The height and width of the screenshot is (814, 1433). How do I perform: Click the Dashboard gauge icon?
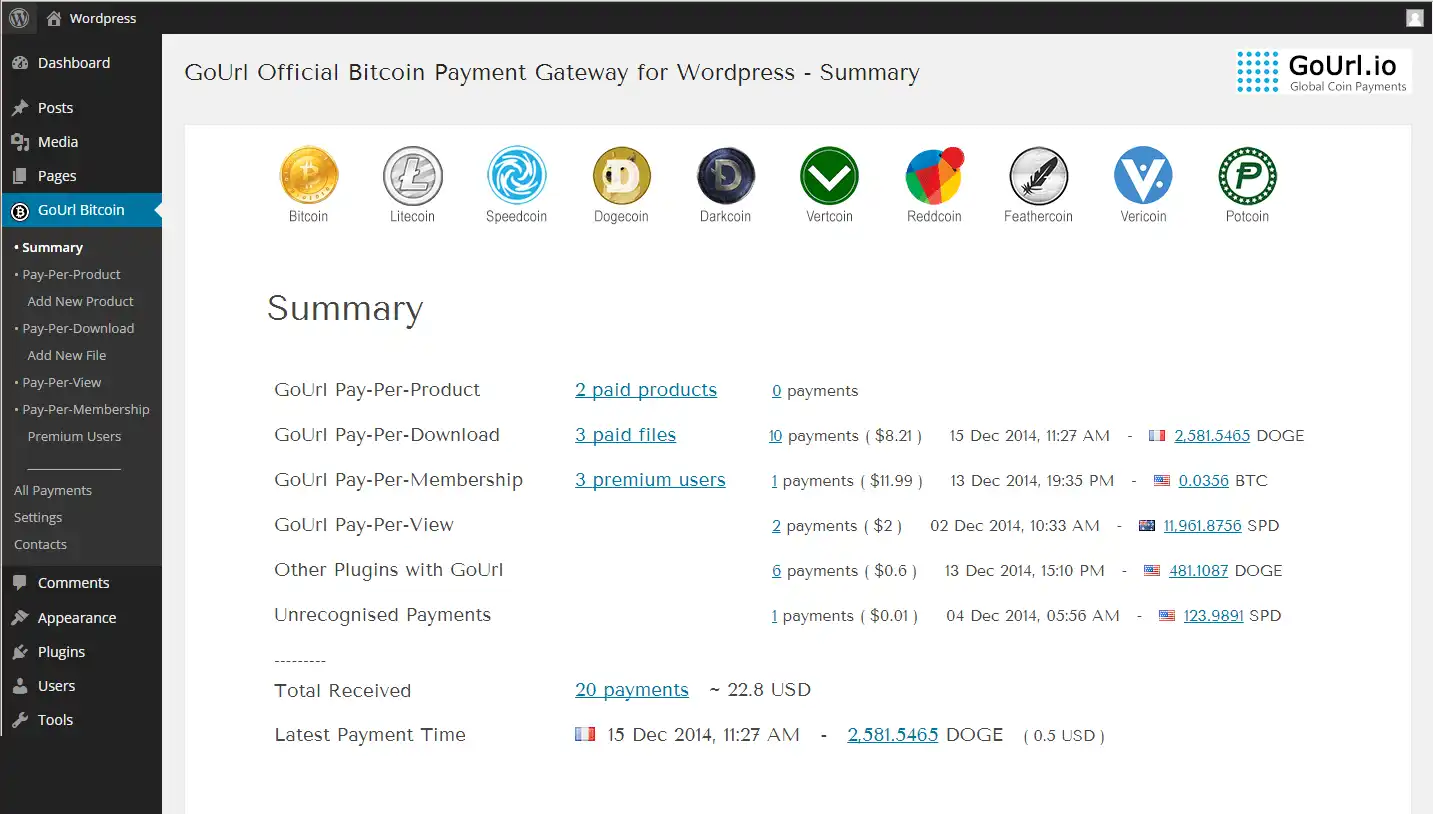[x=20, y=63]
